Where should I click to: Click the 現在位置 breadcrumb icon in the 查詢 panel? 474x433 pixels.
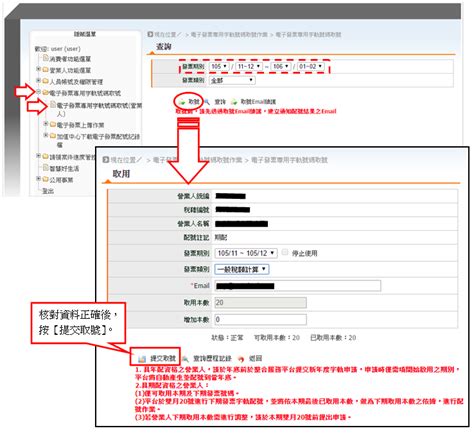(x=150, y=34)
